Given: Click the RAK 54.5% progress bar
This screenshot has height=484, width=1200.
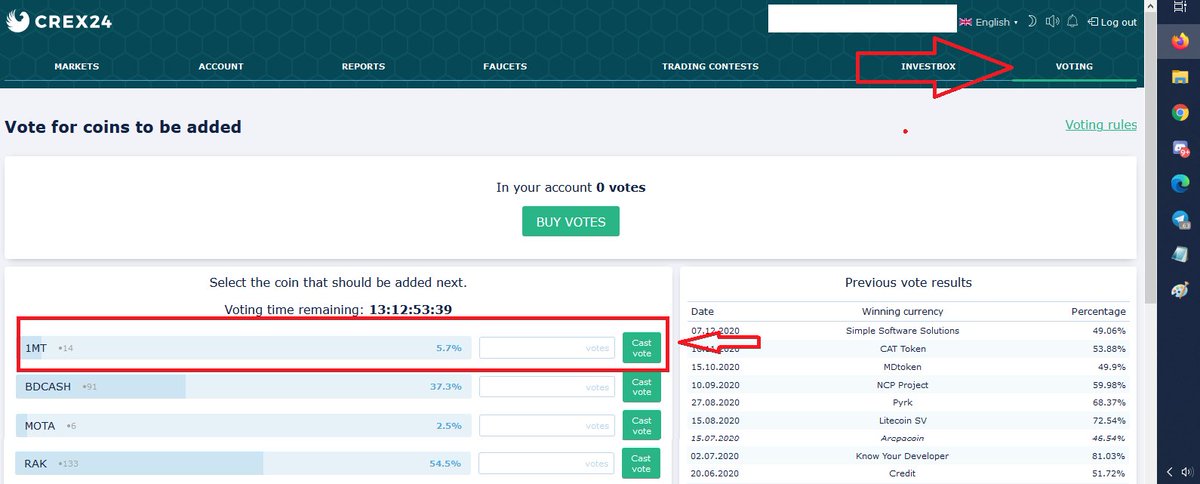Looking at the screenshot, I should click(243, 464).
